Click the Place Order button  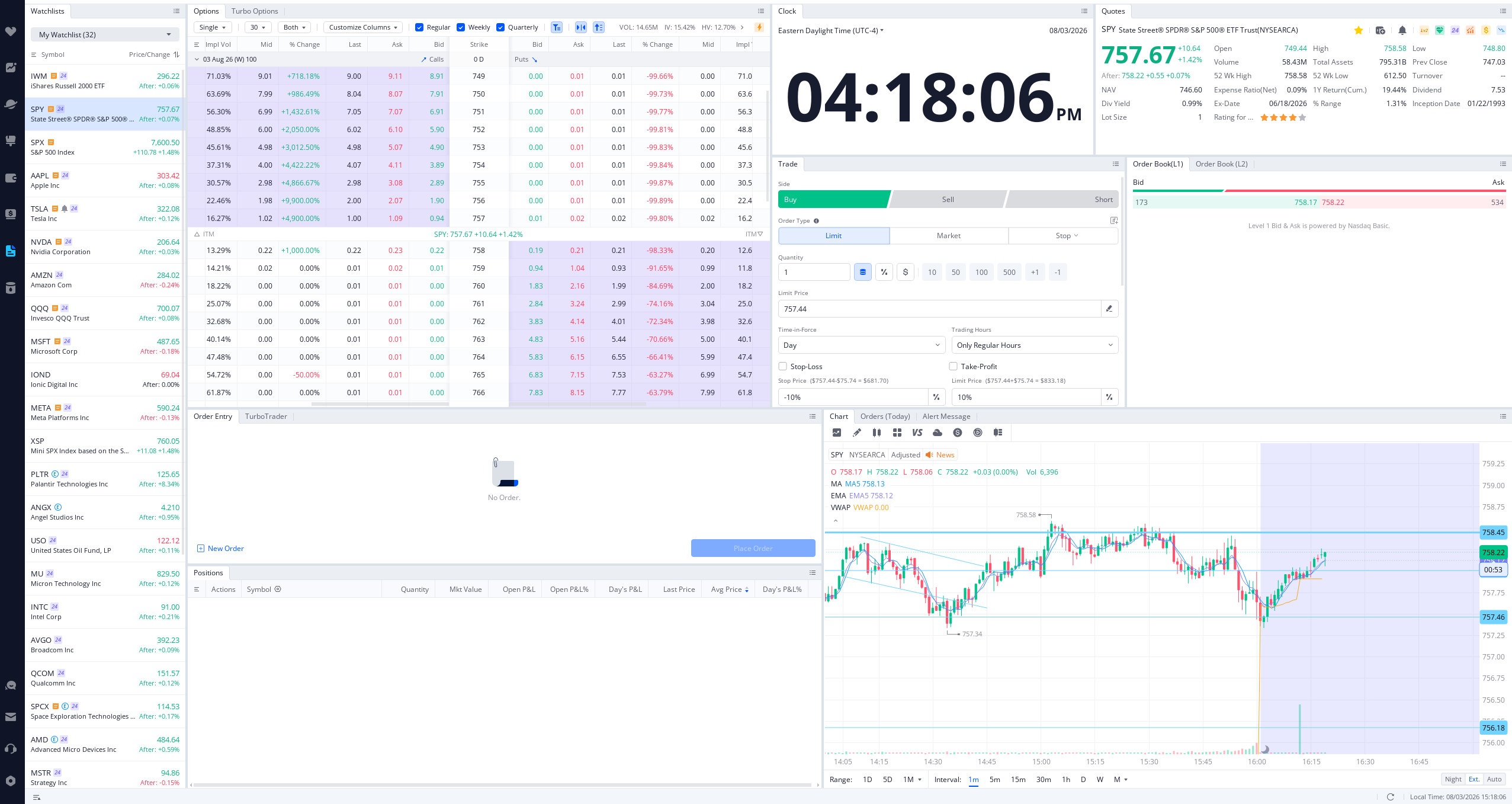pyautogui.click(x=753, y=548)
